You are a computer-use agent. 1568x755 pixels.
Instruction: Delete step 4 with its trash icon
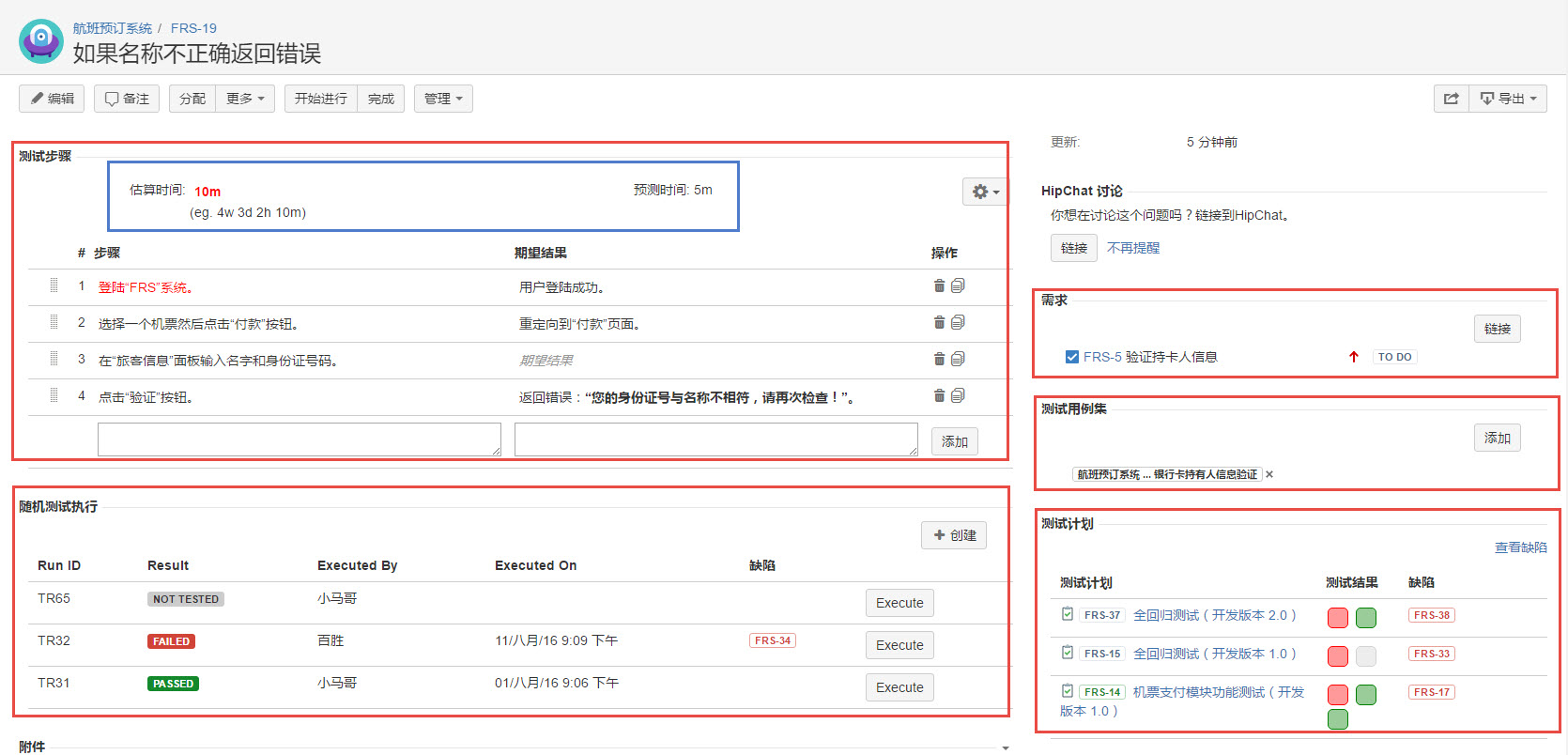click(x=939, y=396)
